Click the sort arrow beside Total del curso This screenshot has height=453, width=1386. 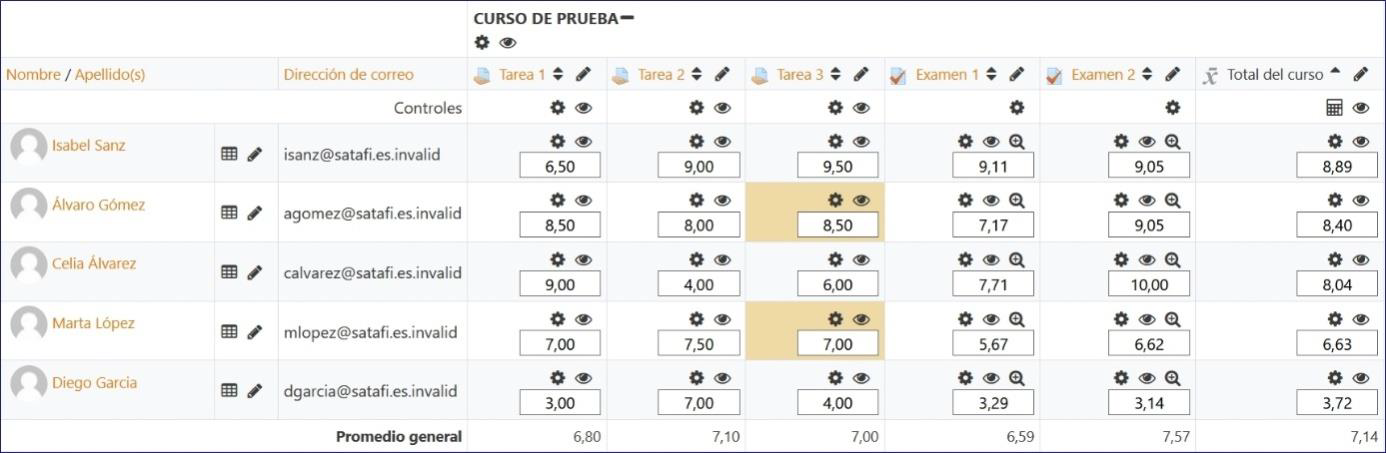1334,74
